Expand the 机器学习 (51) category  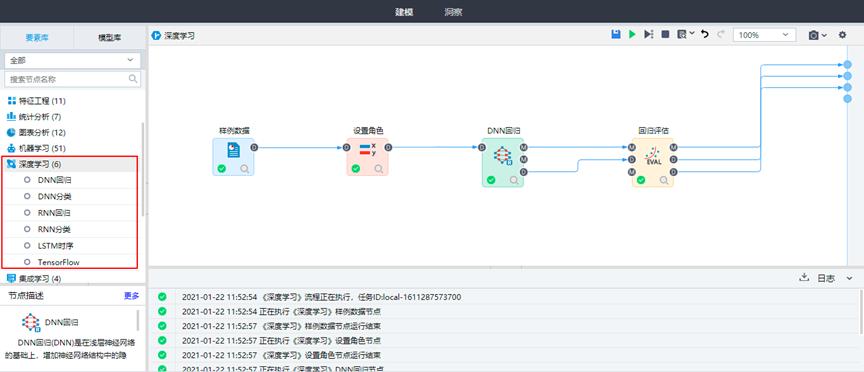tap(36, 148)
